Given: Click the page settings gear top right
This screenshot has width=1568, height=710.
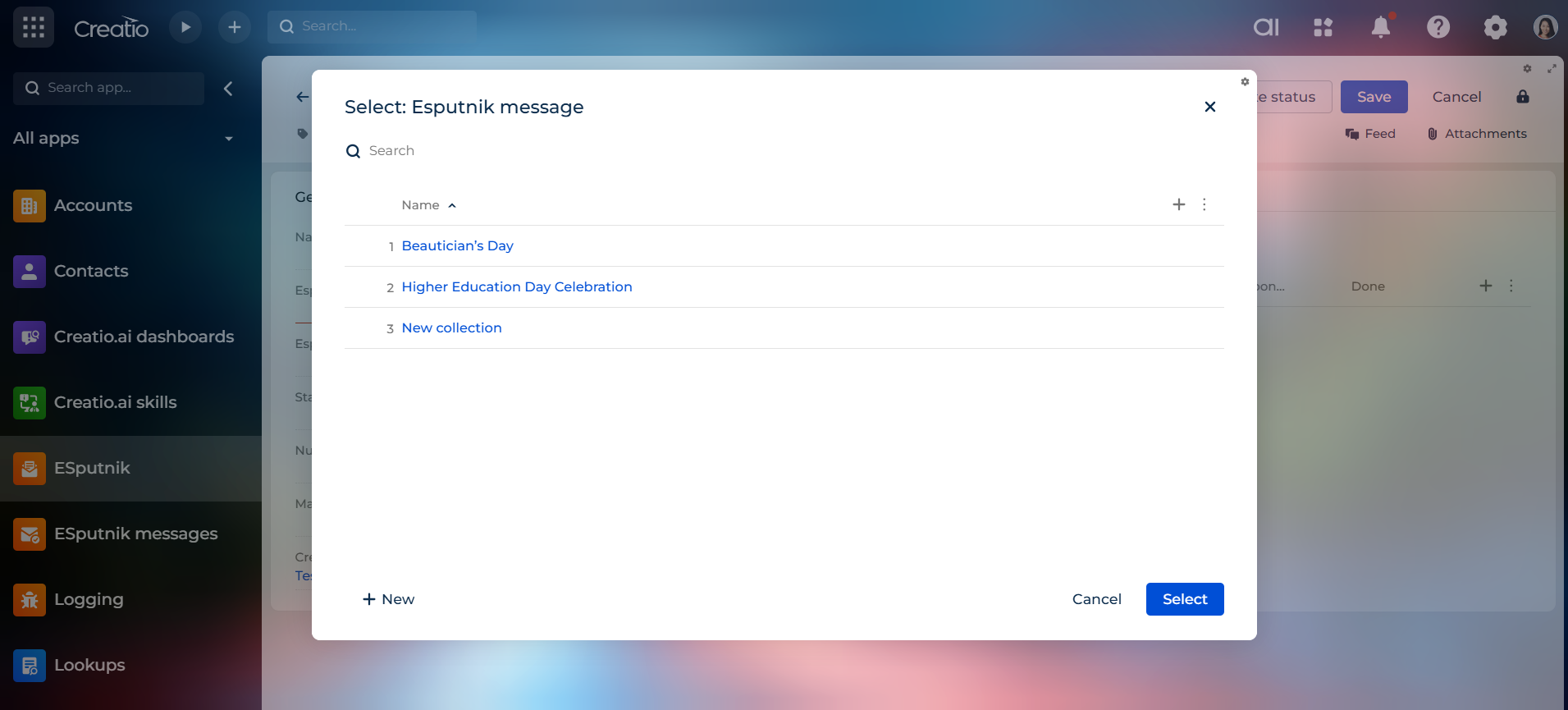Looking at the screenshot, I should point(1527,68).
